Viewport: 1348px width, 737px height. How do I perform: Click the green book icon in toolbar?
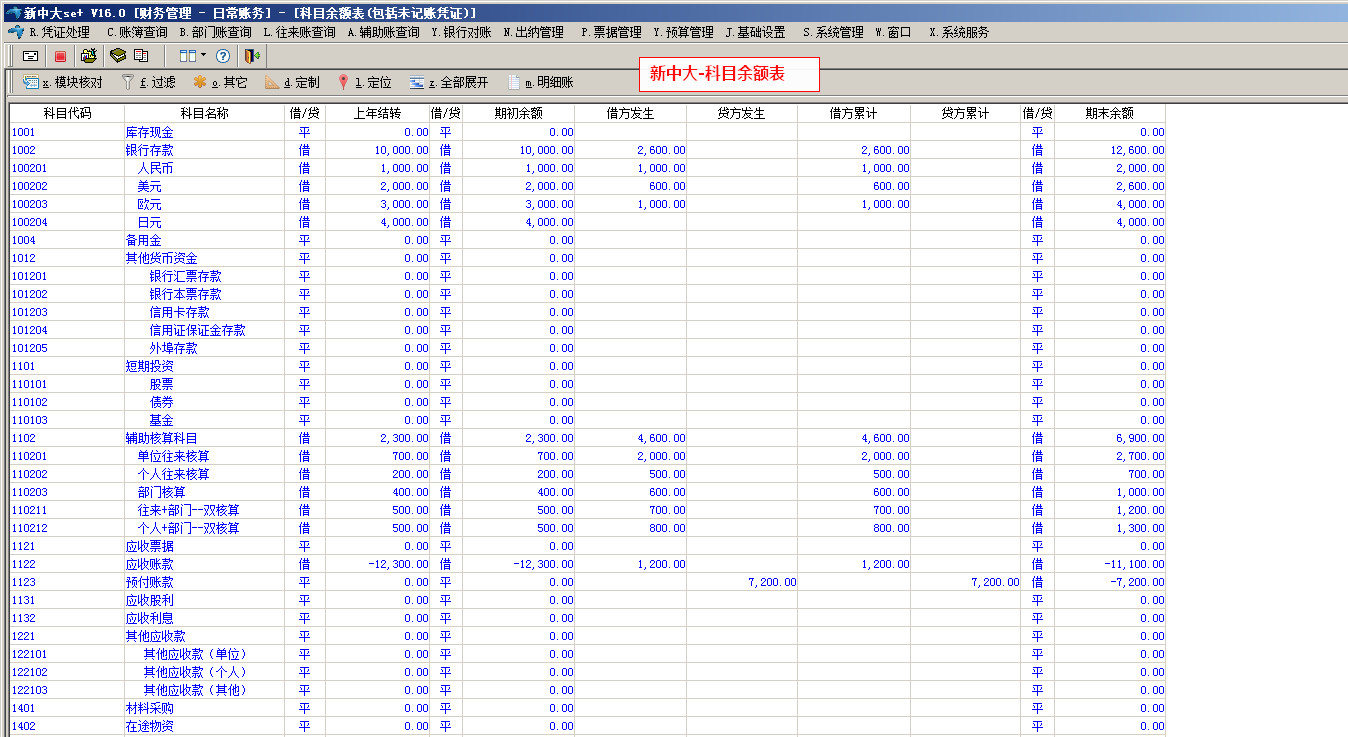coord(118,56)
